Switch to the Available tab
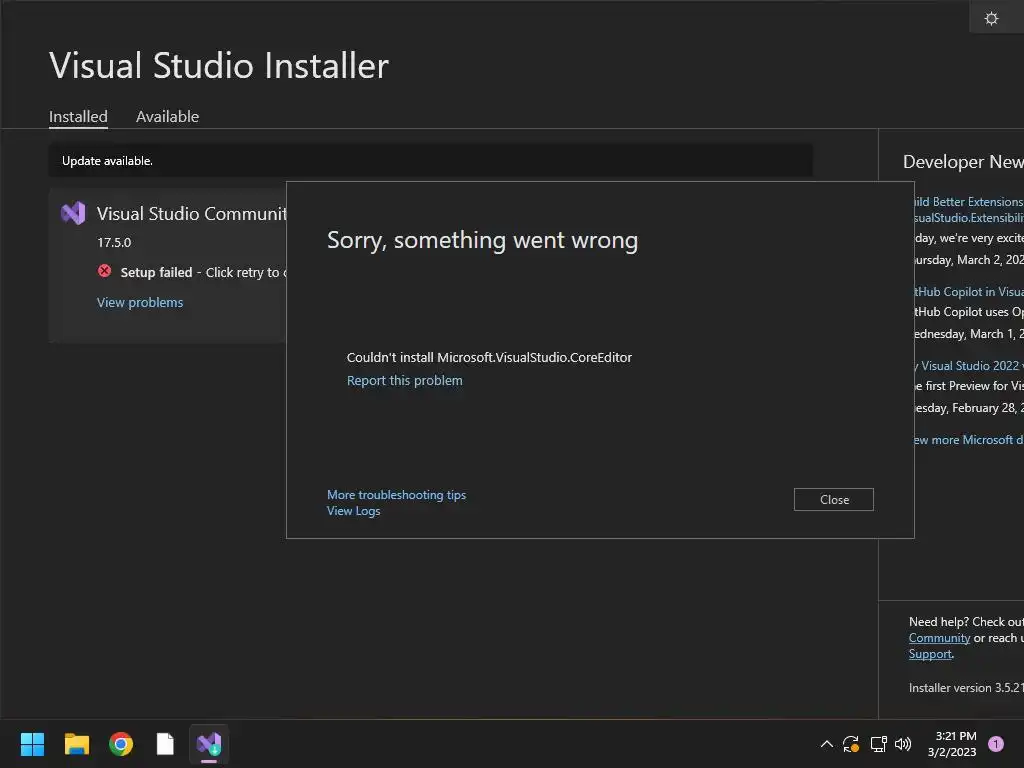This screenshot has width=1024, height=768. point(167,116)
